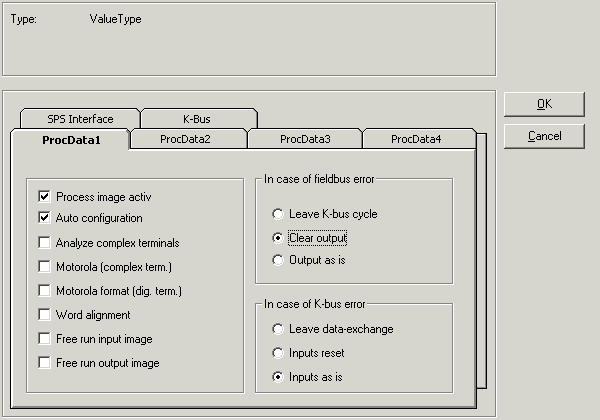Image resolution: width=600 pixels, height=420 pixels.
Task: Select Leave data-exchange radio option
Action: pyautogui.click(x=278, y=329)
